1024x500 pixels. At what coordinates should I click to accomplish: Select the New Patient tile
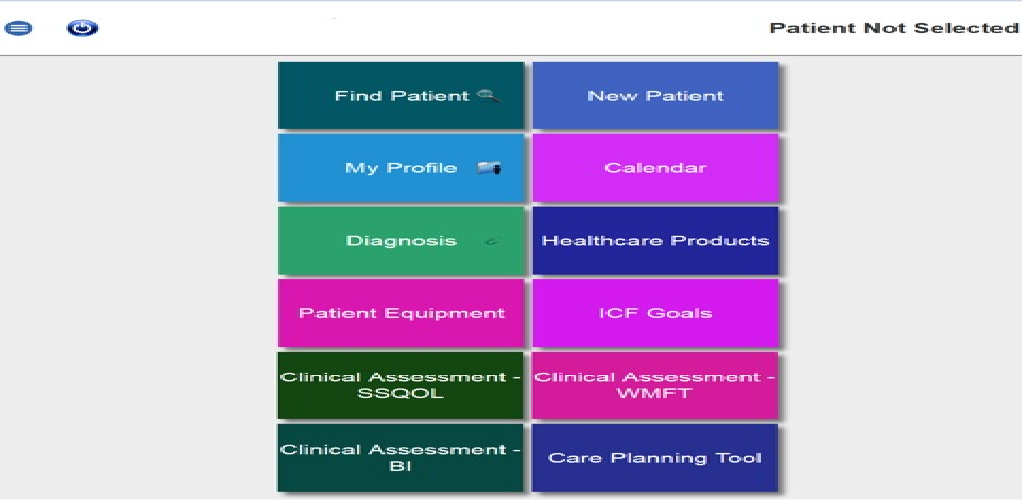pyautogui.click(x=655, y=96)
